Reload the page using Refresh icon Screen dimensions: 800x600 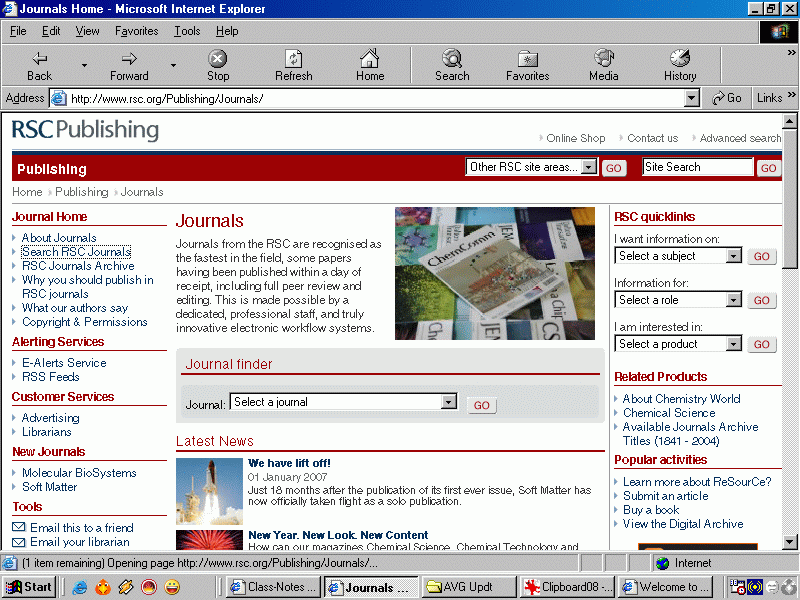pos(294,59)
